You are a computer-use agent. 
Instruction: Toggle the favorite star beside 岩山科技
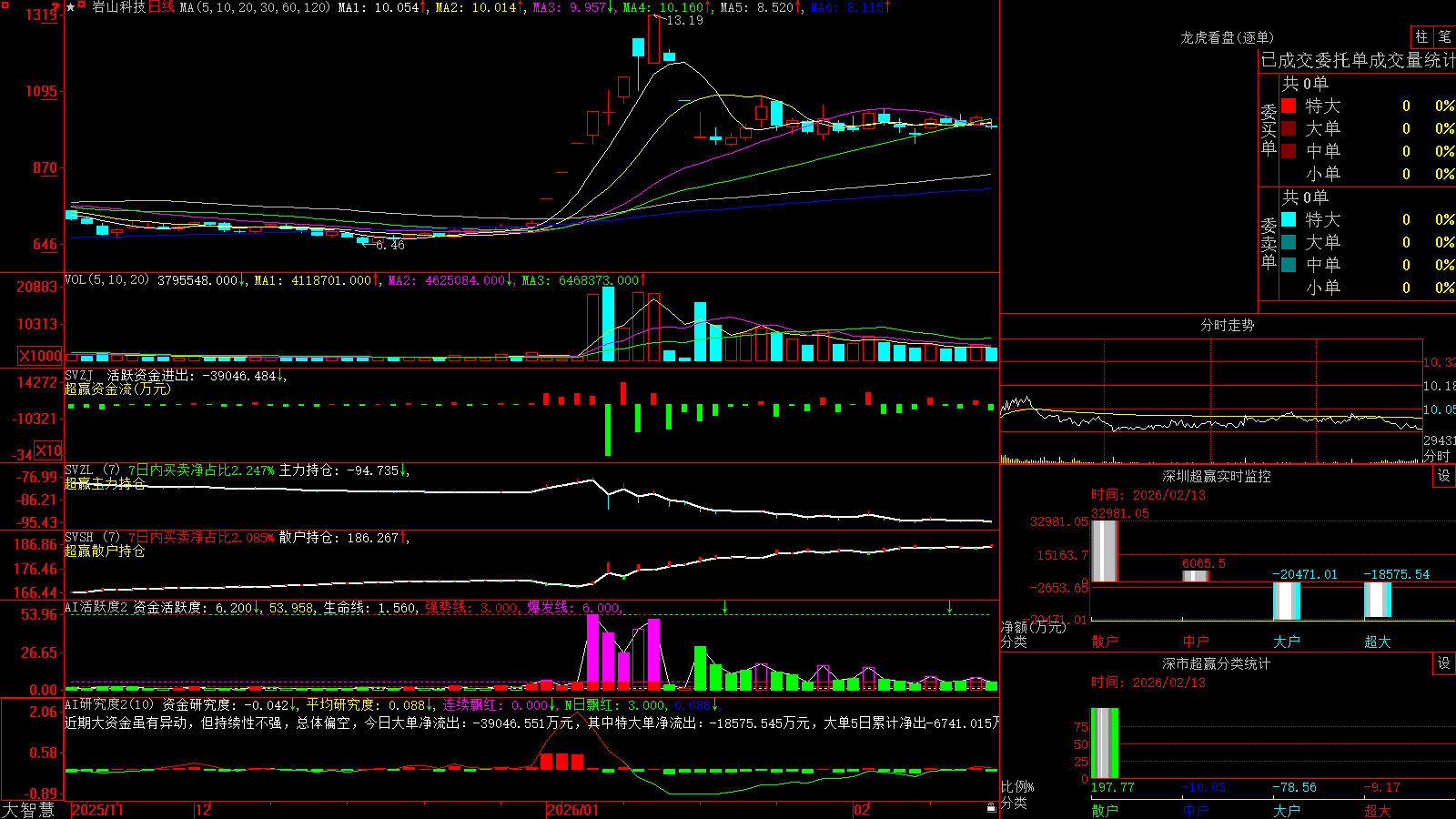click(x=71, y=7)
